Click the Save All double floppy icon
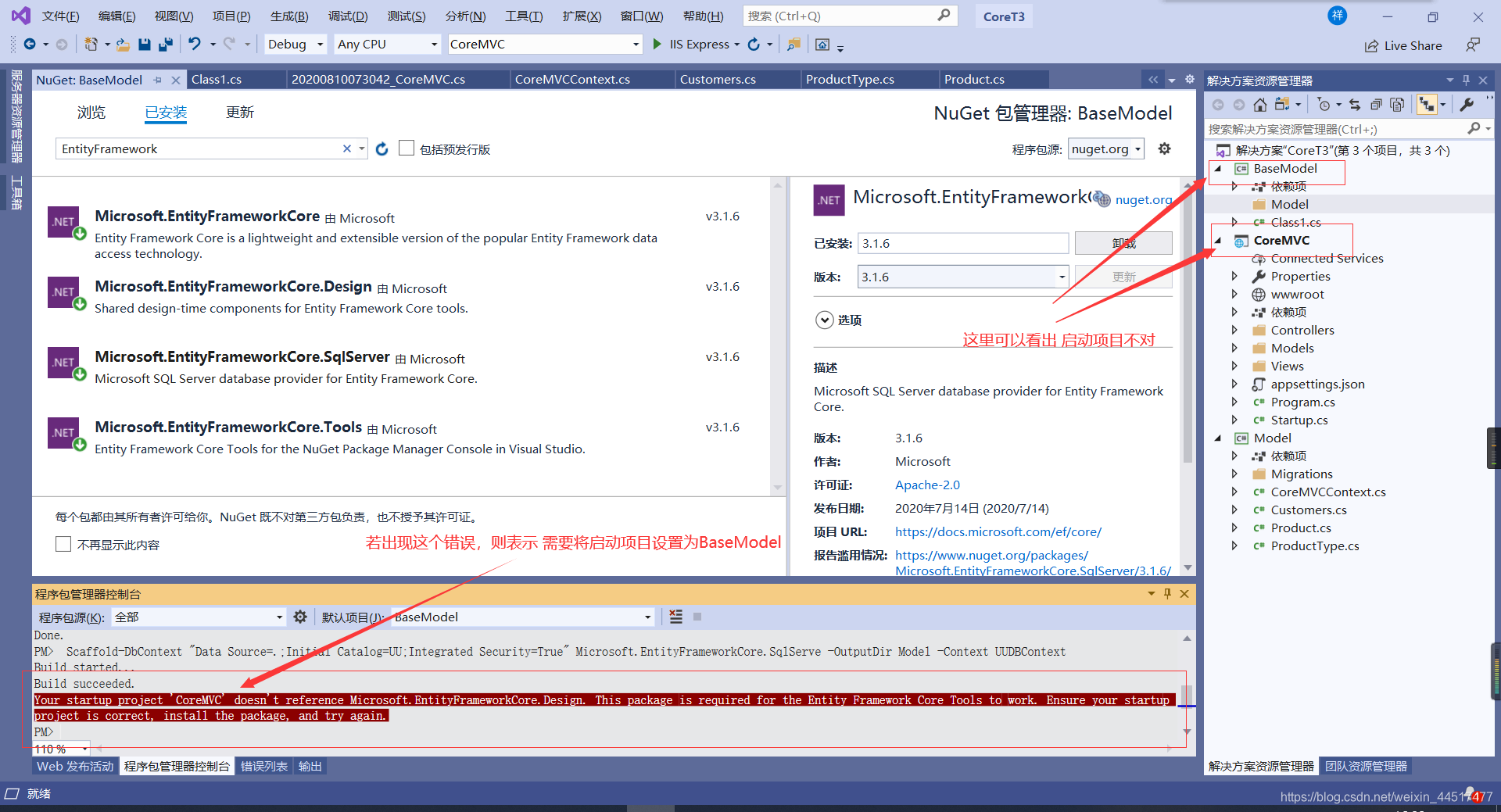1501x812 pixels. tap(165, 45)
